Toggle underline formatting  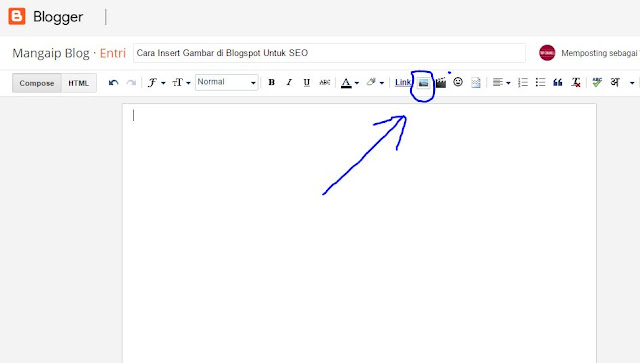(307, 82)
